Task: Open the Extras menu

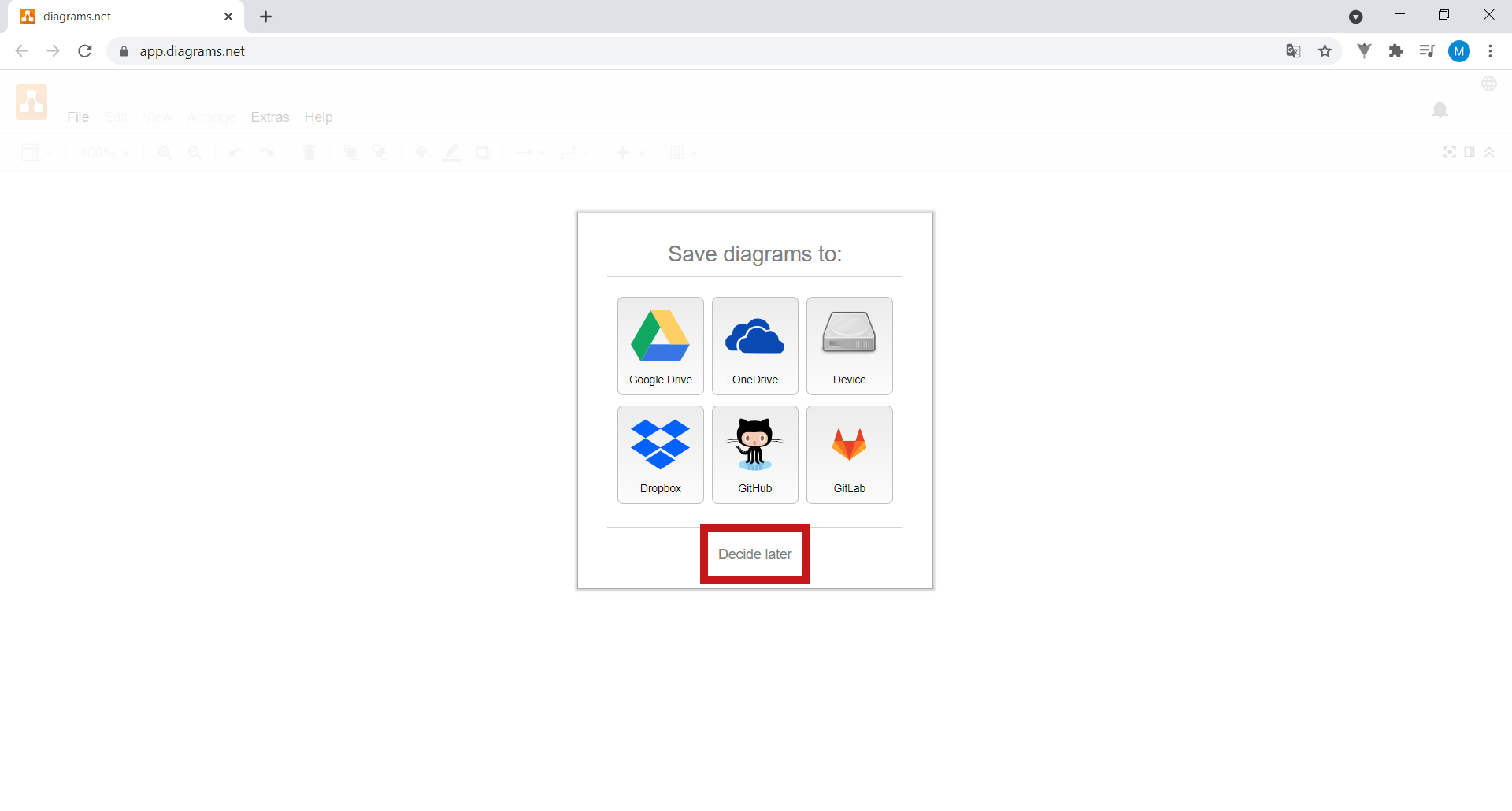Action: point(270,117)
